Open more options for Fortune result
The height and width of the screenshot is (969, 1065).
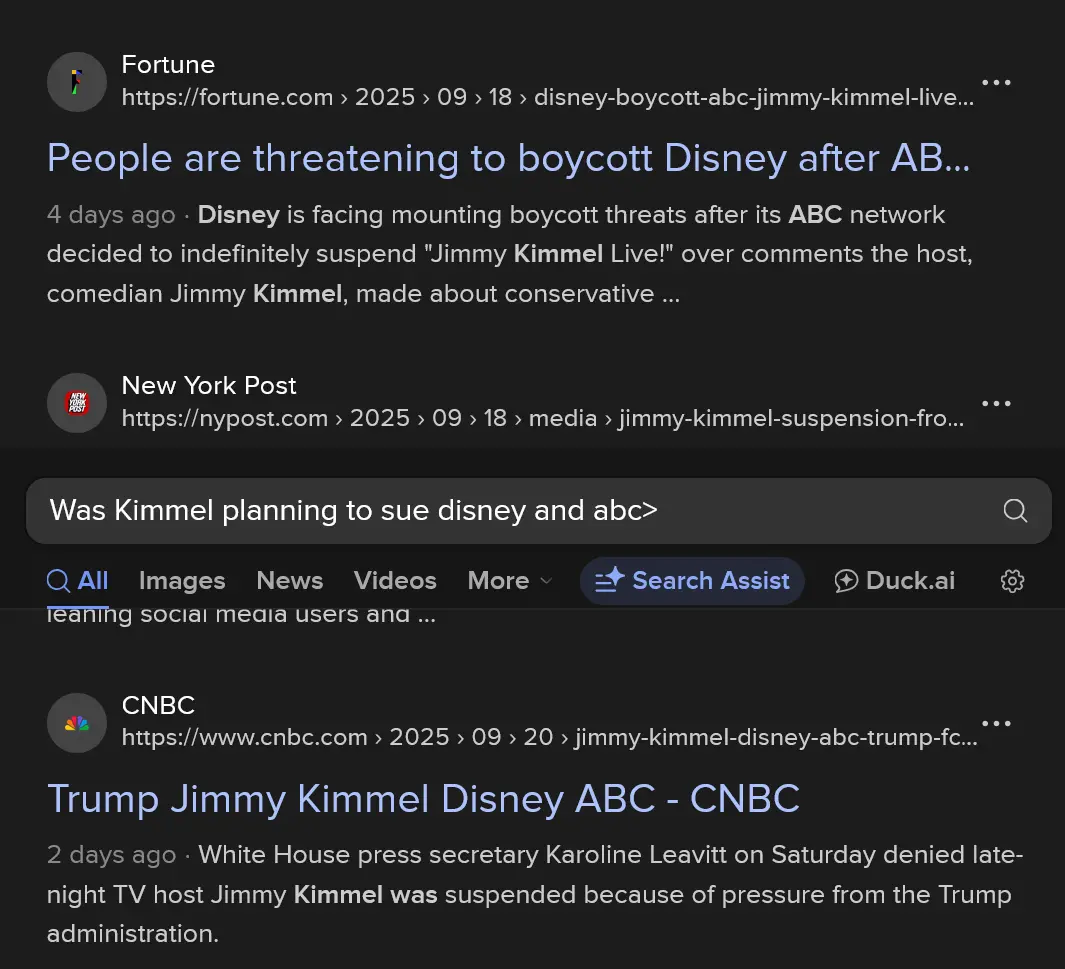(x=996, y=83)
